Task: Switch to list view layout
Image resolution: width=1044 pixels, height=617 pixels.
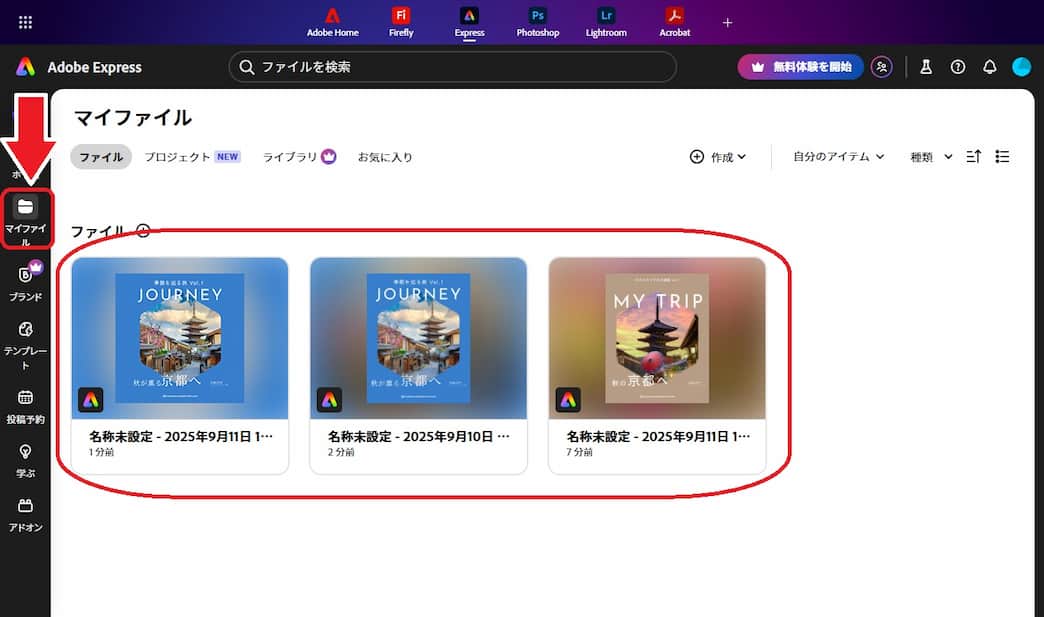Action: (1002, 156)
